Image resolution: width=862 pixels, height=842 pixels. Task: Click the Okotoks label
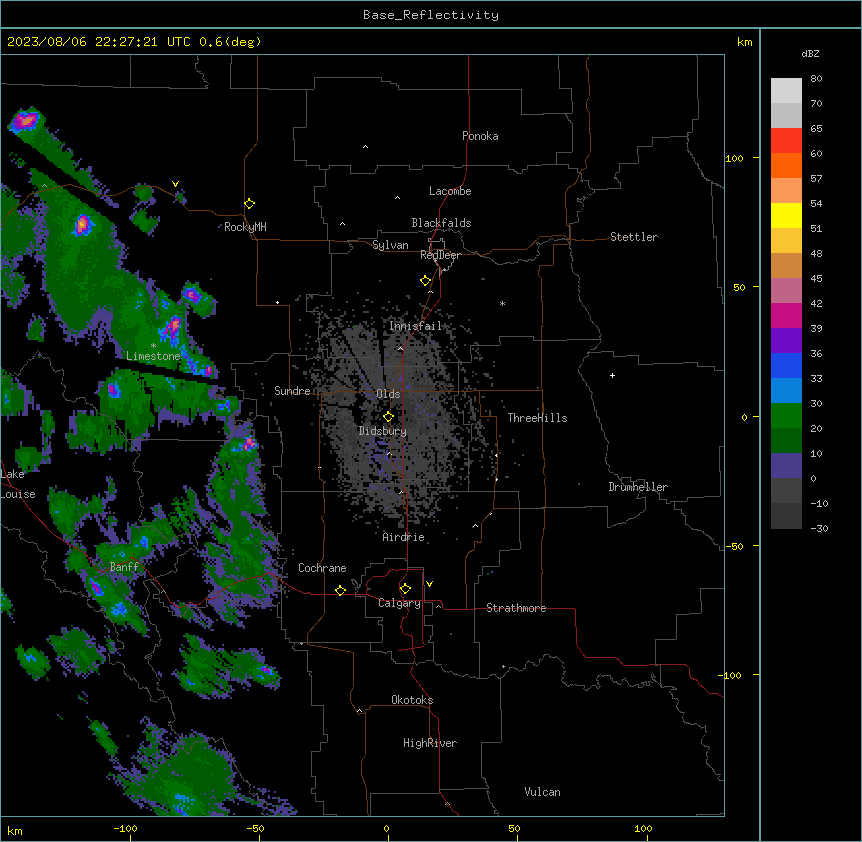click(412, 700)
